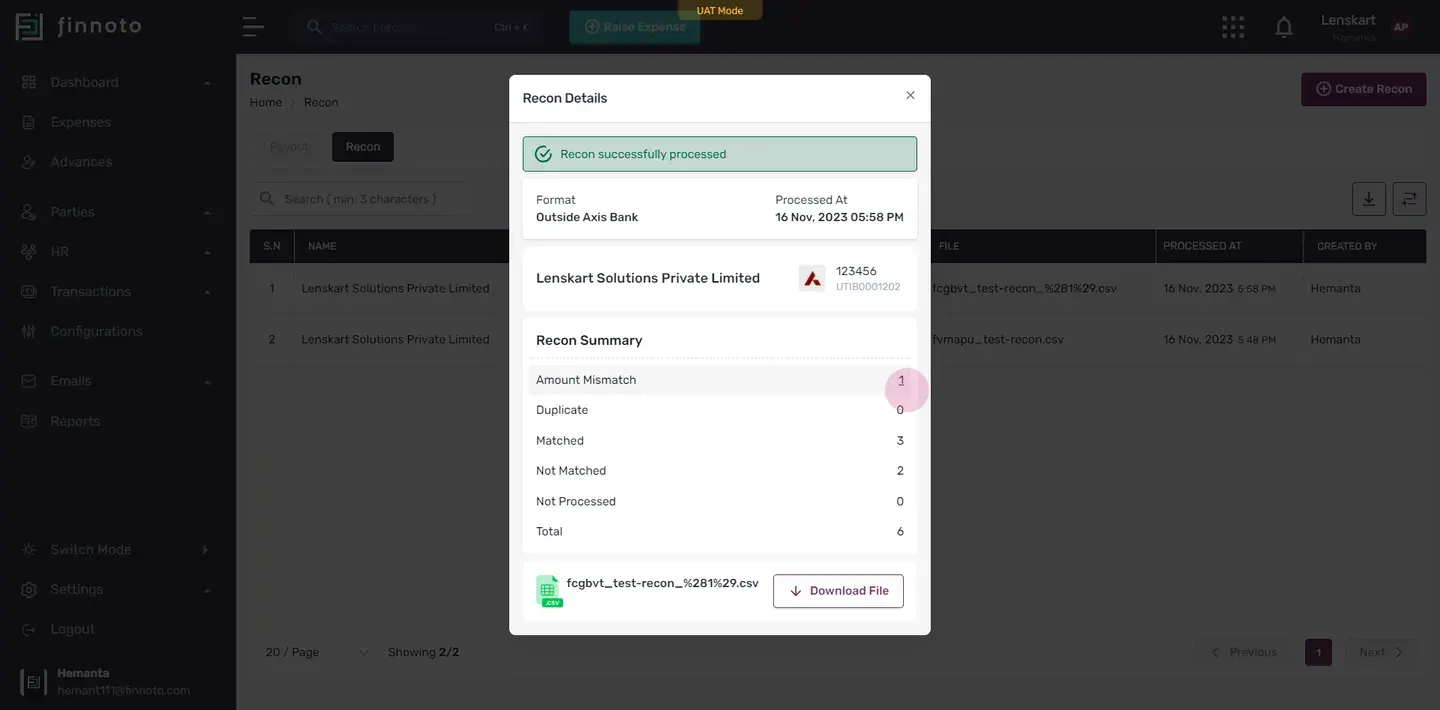Click the Create Recon button
This screenshot has width=1440, height=710.
pos(1363,89)
